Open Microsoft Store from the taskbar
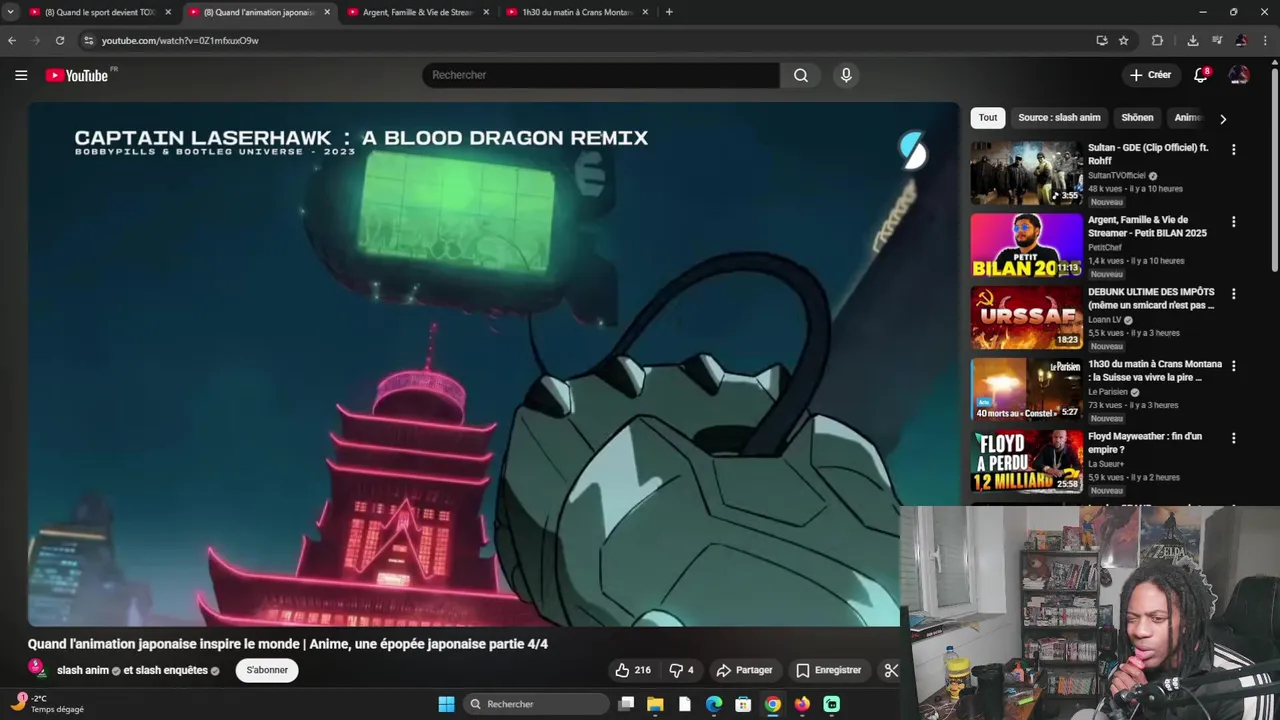The image size is (1280, 720). coord(743,704)
